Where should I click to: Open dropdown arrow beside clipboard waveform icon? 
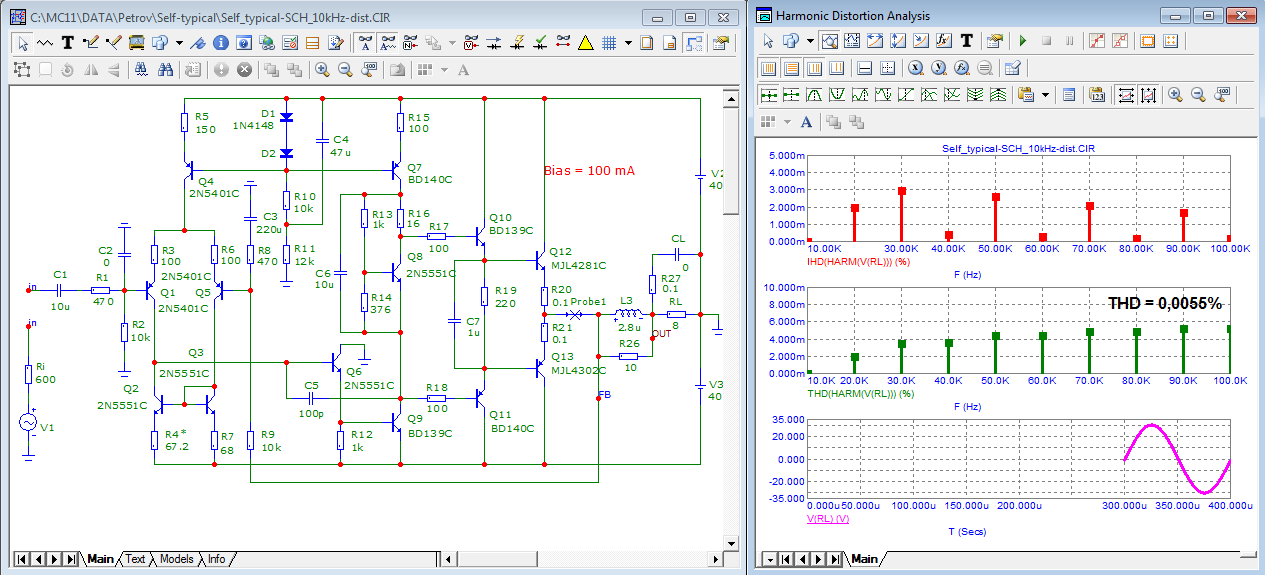tap(1046, 95)
